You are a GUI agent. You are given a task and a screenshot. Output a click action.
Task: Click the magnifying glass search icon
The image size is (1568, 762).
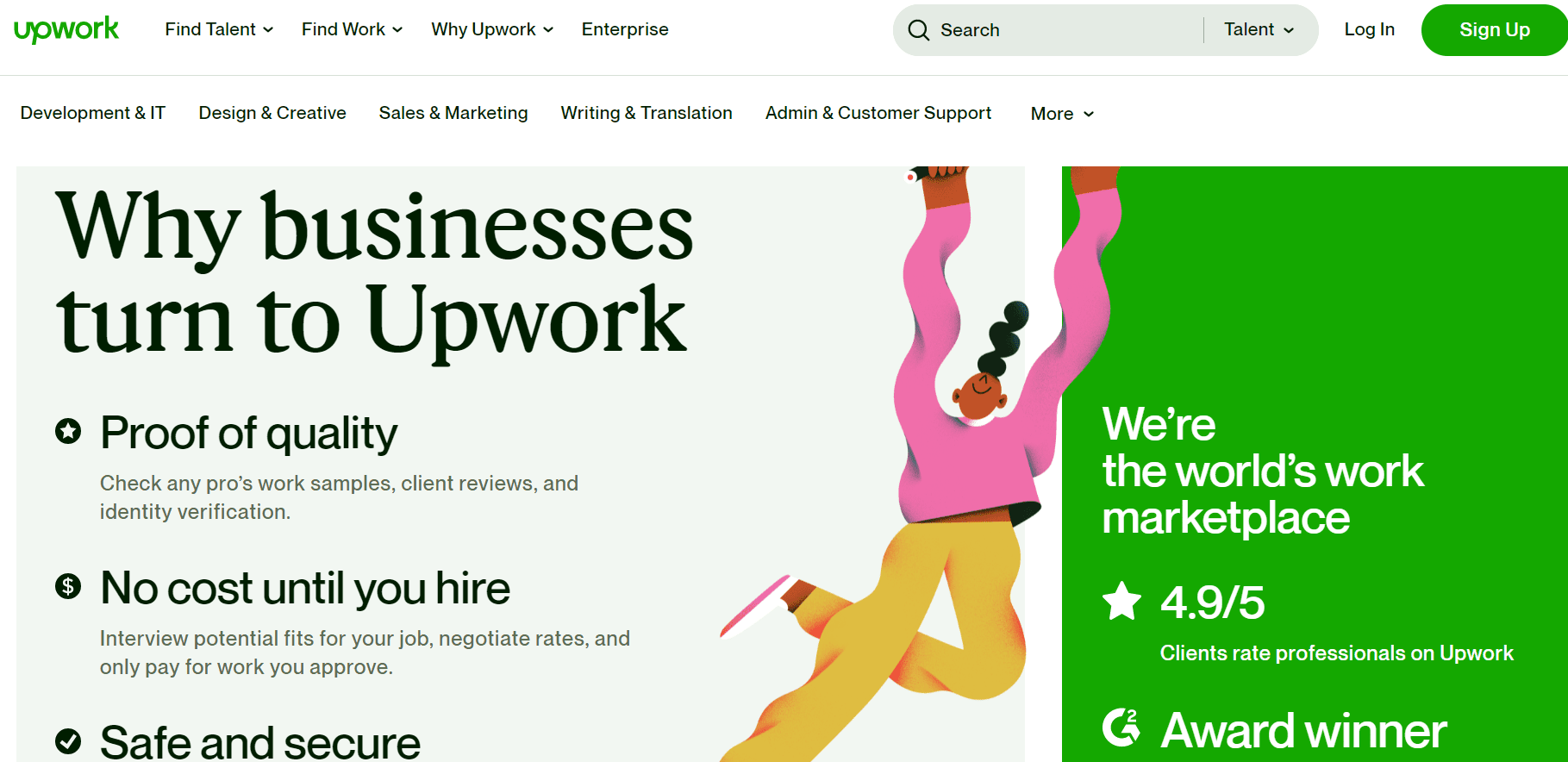pyautogui.click(x=919, y=30)
